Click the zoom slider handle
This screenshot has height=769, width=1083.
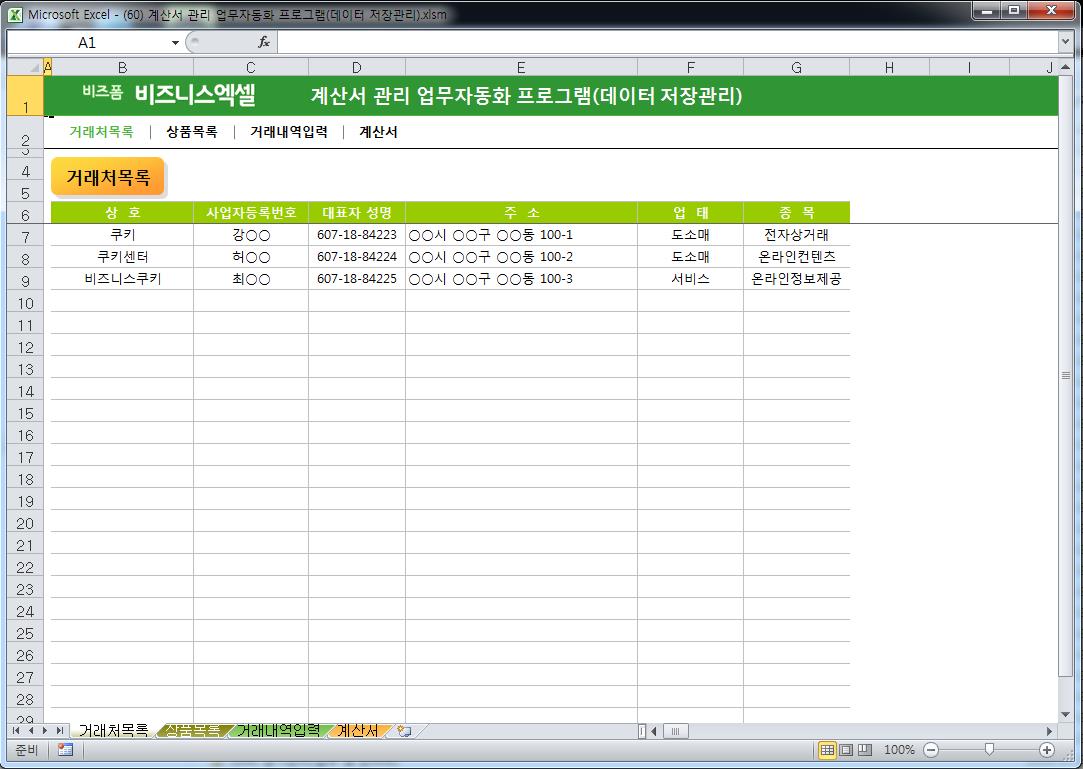coord(989,750)
